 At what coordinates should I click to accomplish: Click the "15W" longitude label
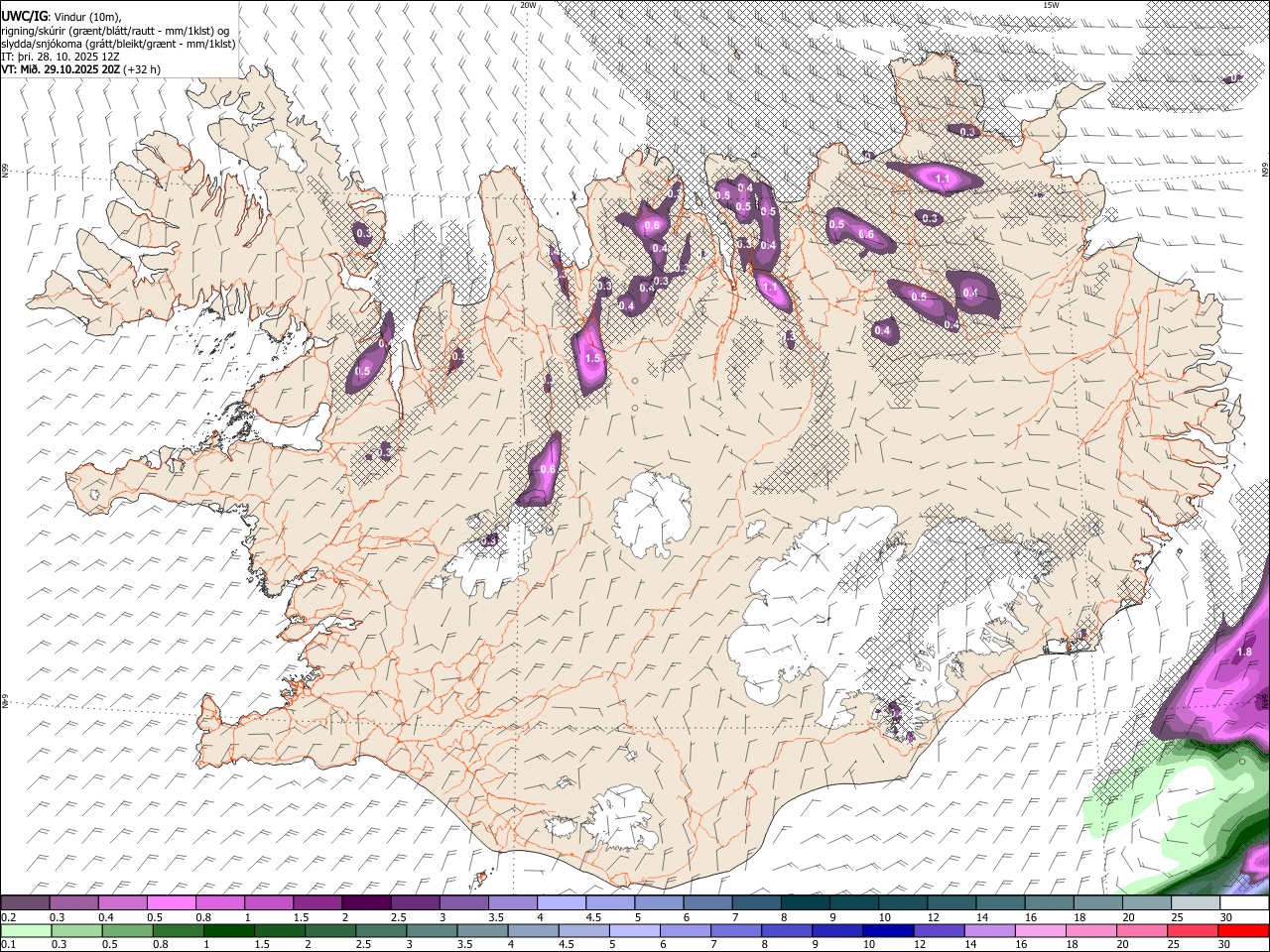(x=1052, y=5)
